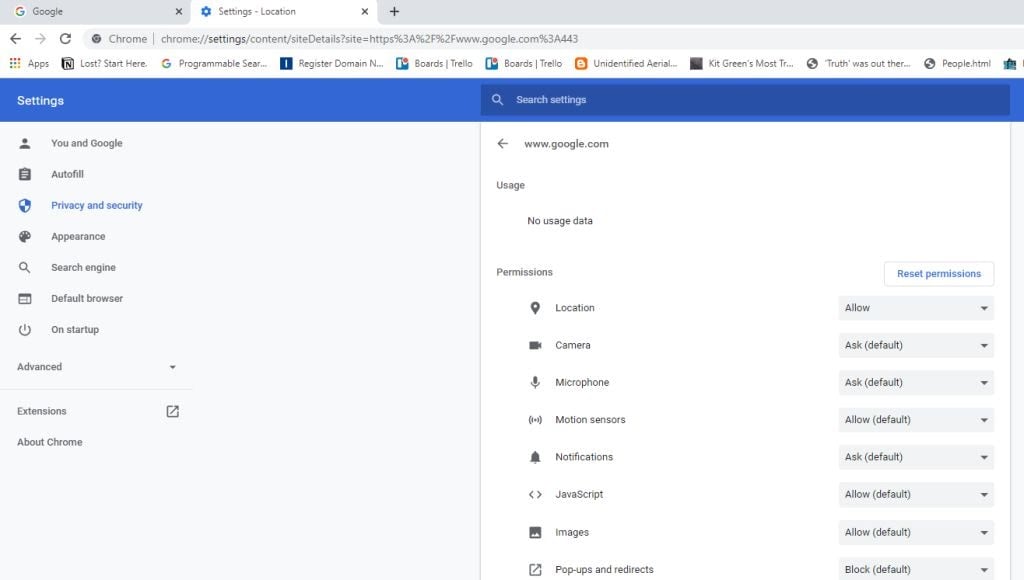Open the Apps grid in bookmarks bar

29,63
